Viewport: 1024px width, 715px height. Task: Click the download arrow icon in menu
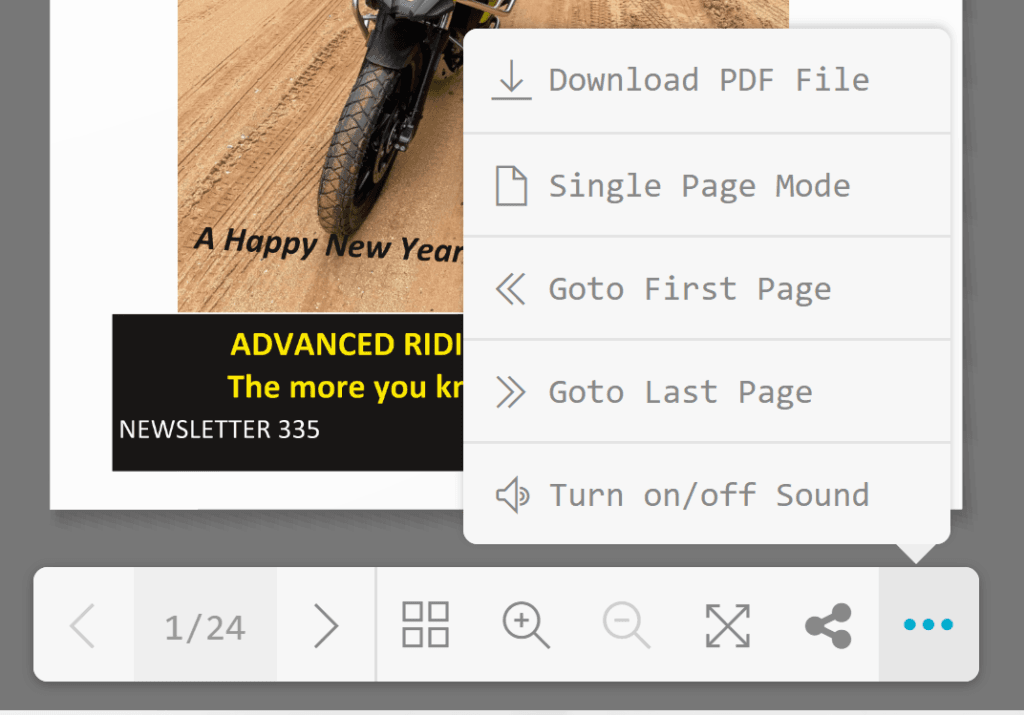[511, 80]
